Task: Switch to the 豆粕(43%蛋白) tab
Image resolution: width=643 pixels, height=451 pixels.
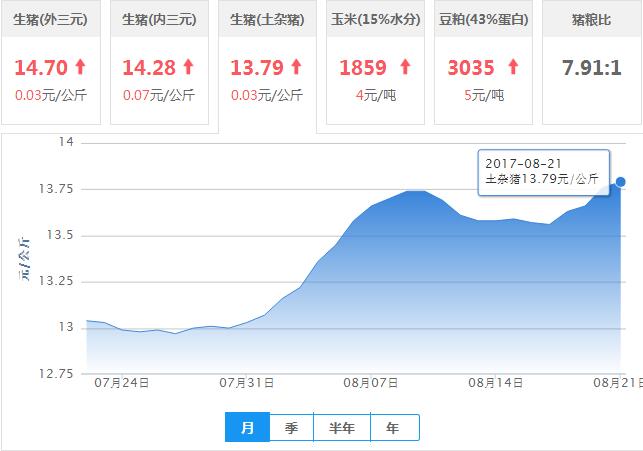Action: [x=483, y=62]
